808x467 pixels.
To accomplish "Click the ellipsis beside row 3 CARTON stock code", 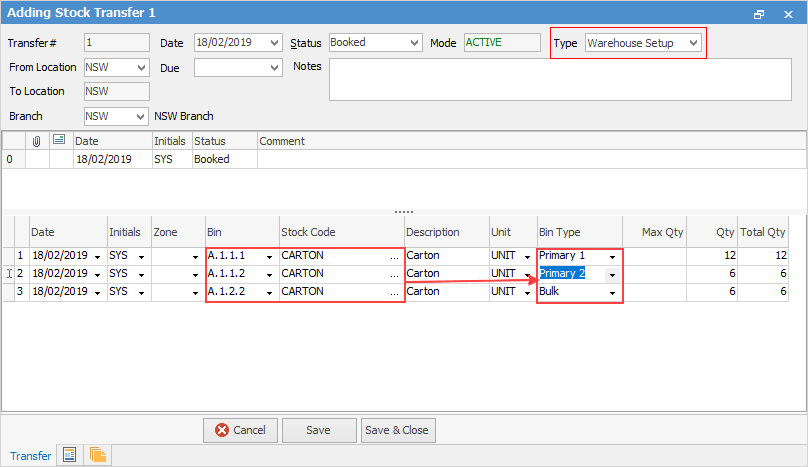I will tap(394, 292).
